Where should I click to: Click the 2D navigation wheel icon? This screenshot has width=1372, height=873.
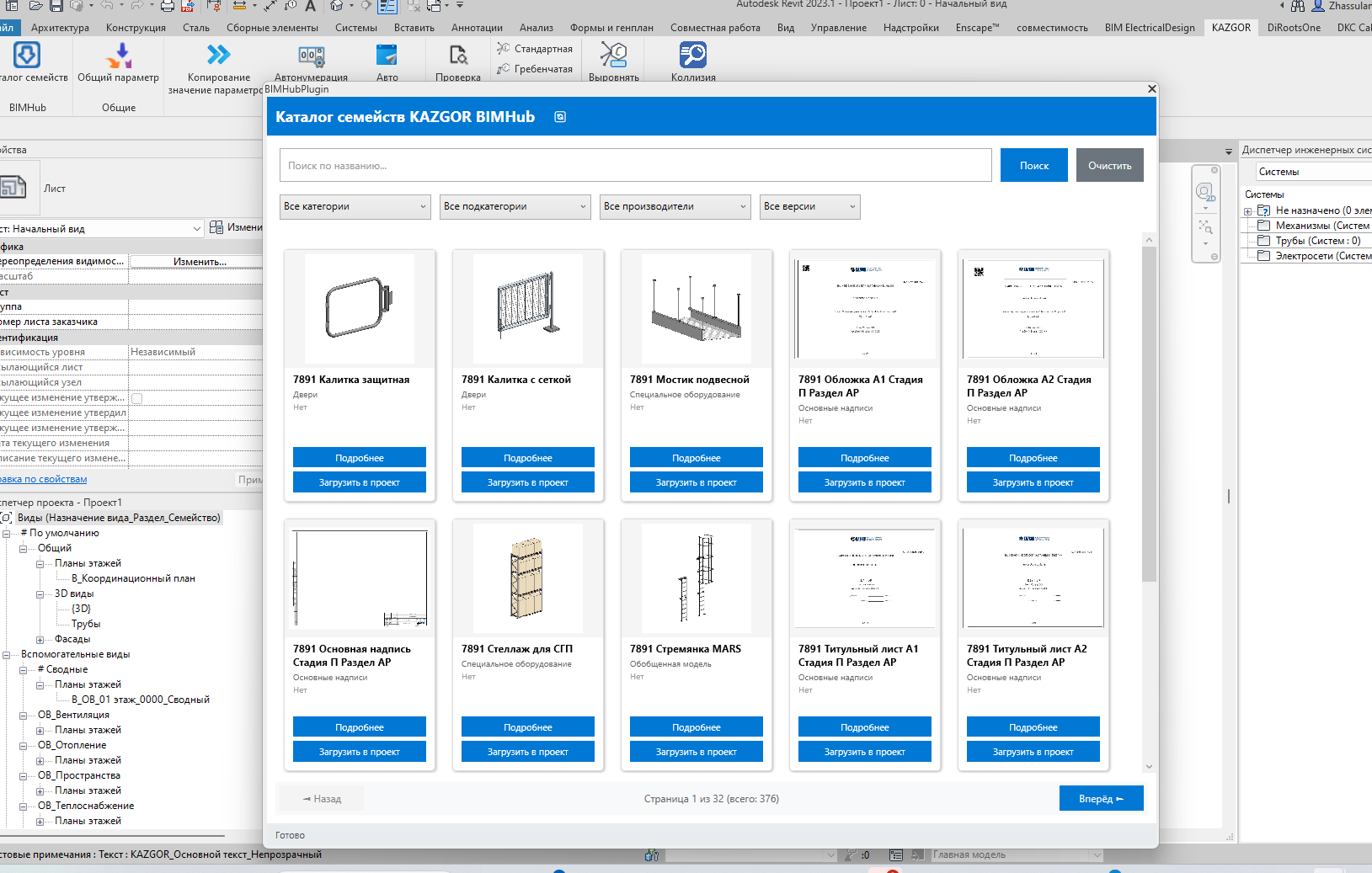(1205, 192)
